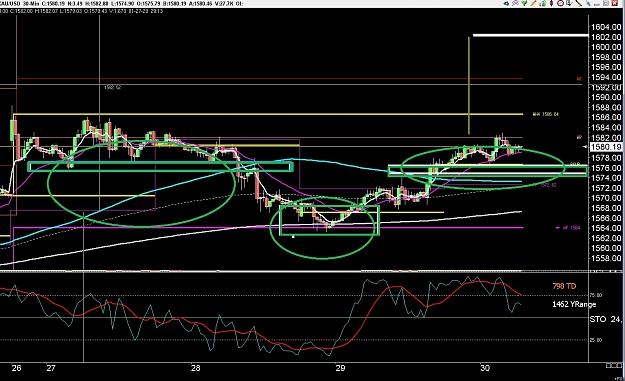Click the red circle toolbar icon
Image resolution: width=625 pixels, height=381 pixels.
[x=560, y=3]
